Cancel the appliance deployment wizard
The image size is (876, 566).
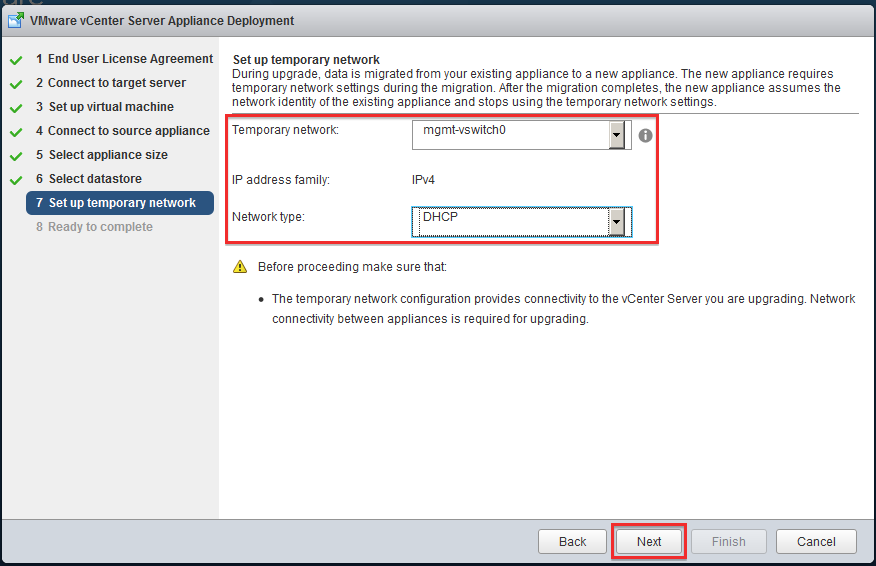tap(816, 541)
